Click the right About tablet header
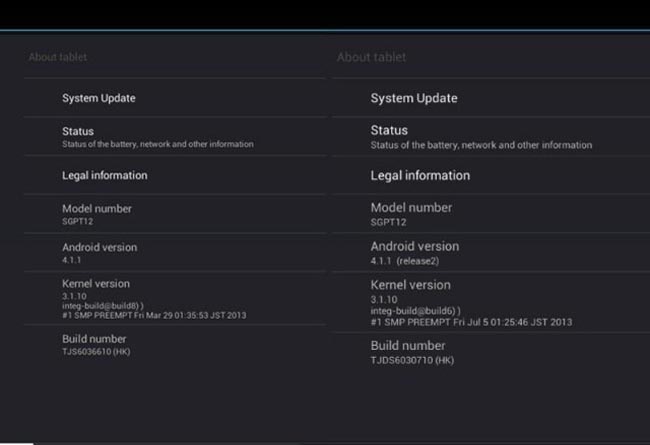The width and height of the screenshot is (650, 445). pos(371,57)
